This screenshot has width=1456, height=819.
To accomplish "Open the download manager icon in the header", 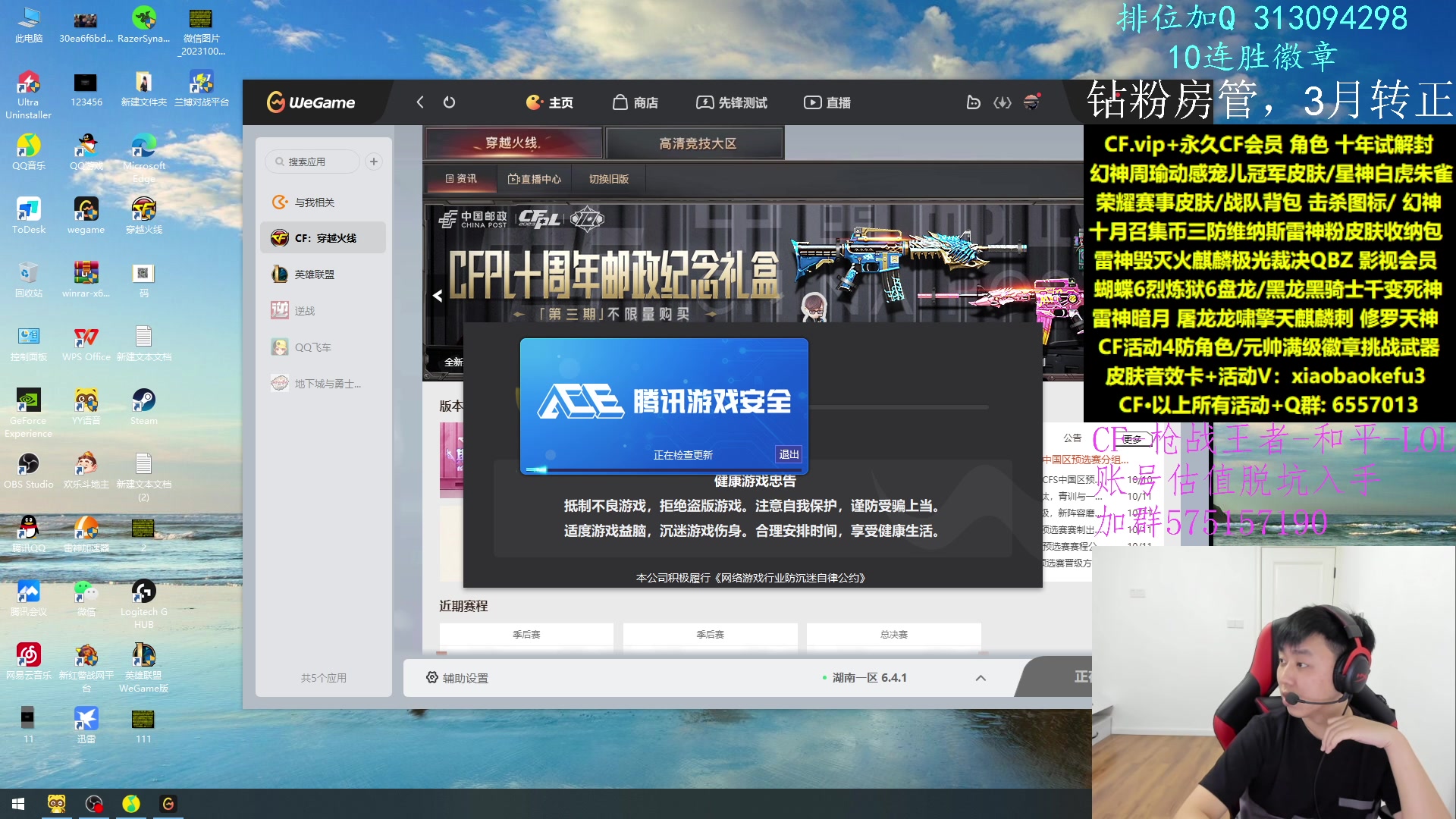I will click(1003, 102).
